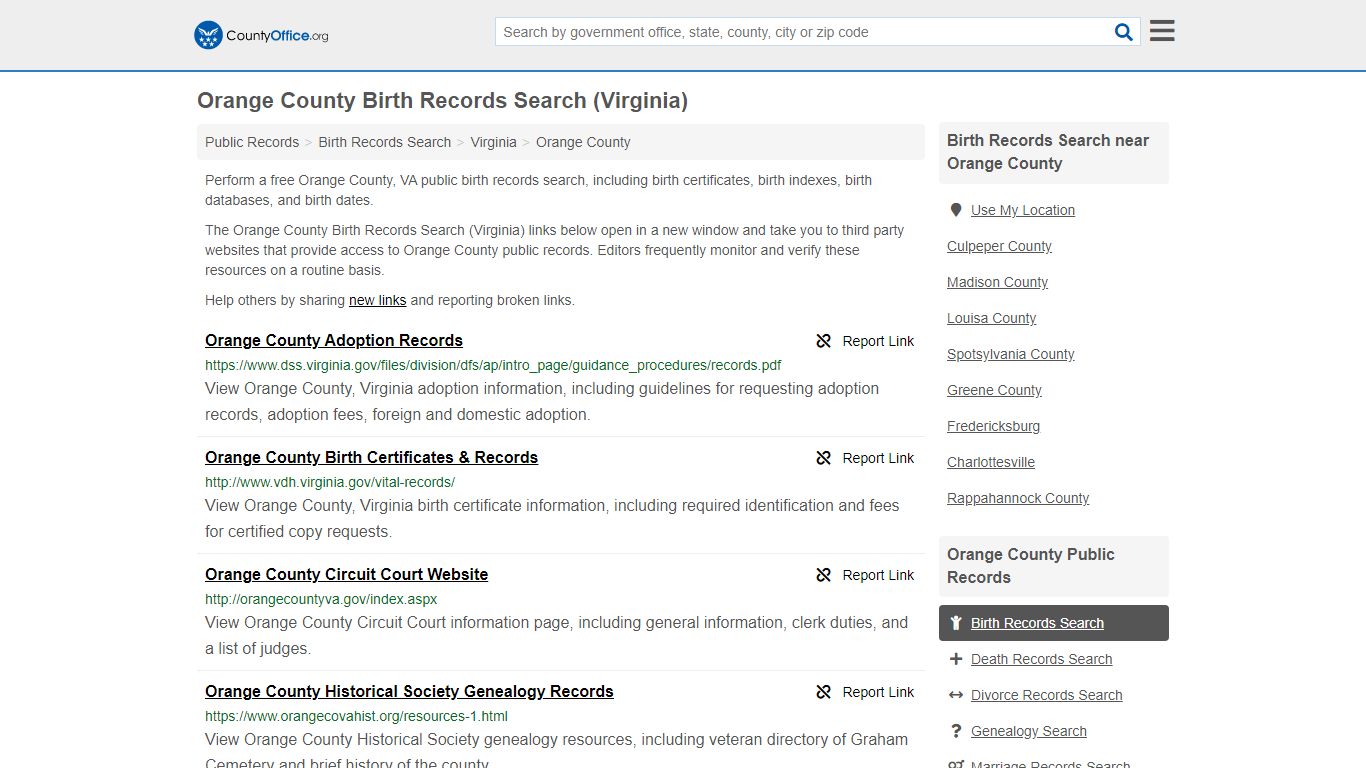Open Public Records breadcrumb
Screen dimensions: 1366x768
tap(252, 142)
